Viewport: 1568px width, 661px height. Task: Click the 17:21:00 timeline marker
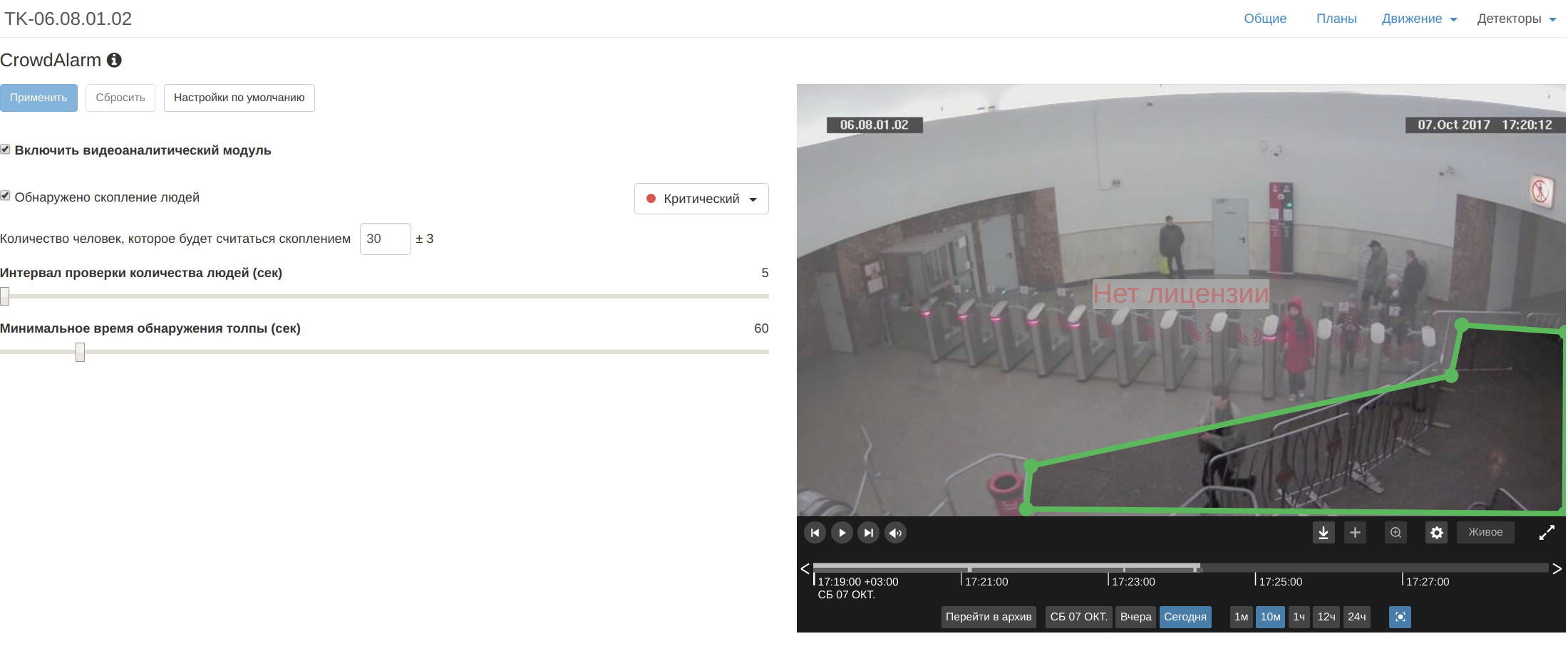pos(986,581)
